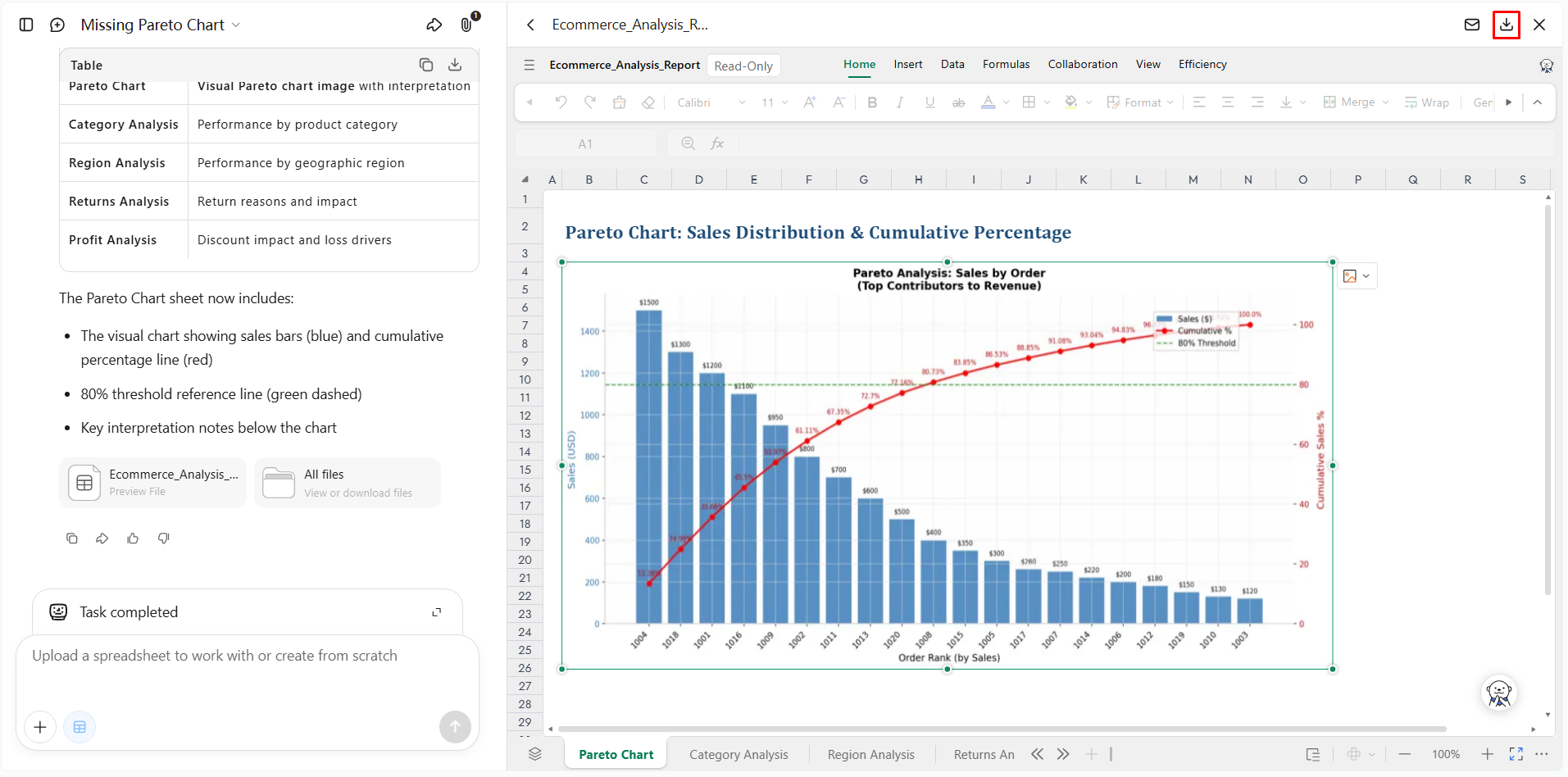The image size is (1568, 777).
Task: Start a new chat with the chat icon
Action: pyautogui.click(x=57, y=25)
